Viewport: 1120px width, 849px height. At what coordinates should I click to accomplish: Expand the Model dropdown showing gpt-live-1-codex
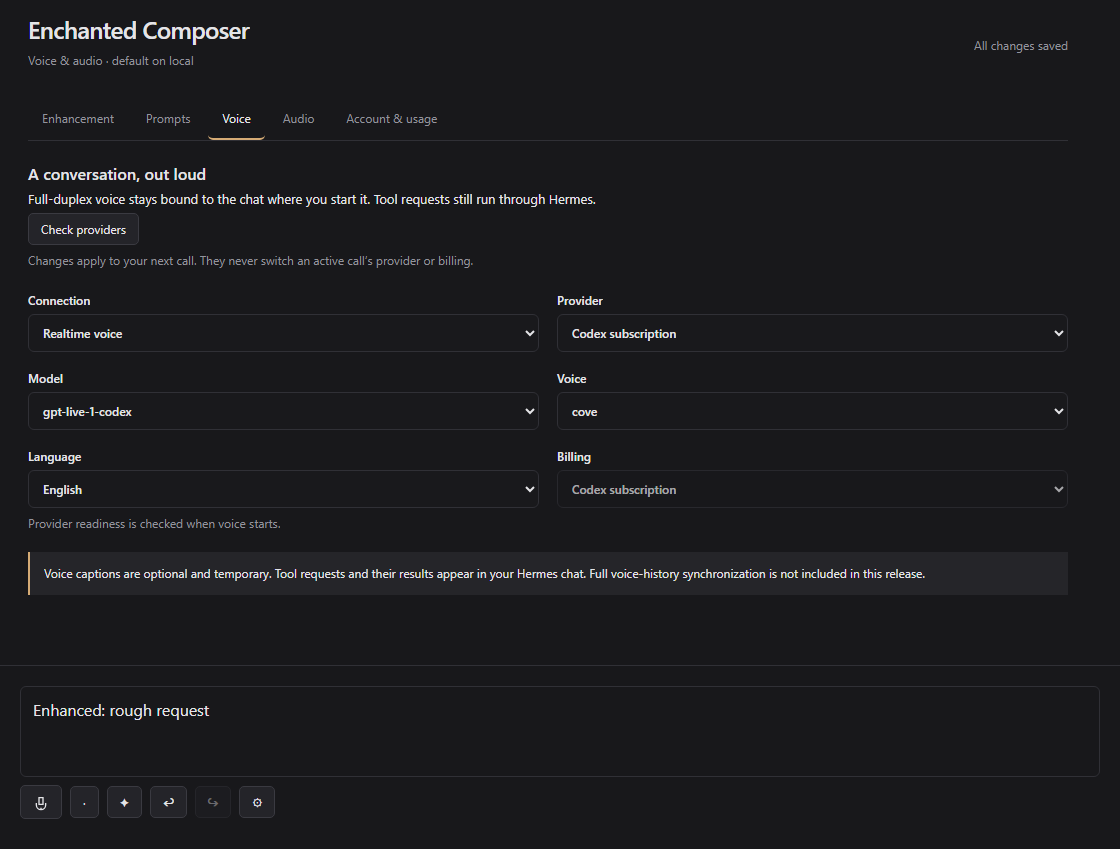point(283,411)
